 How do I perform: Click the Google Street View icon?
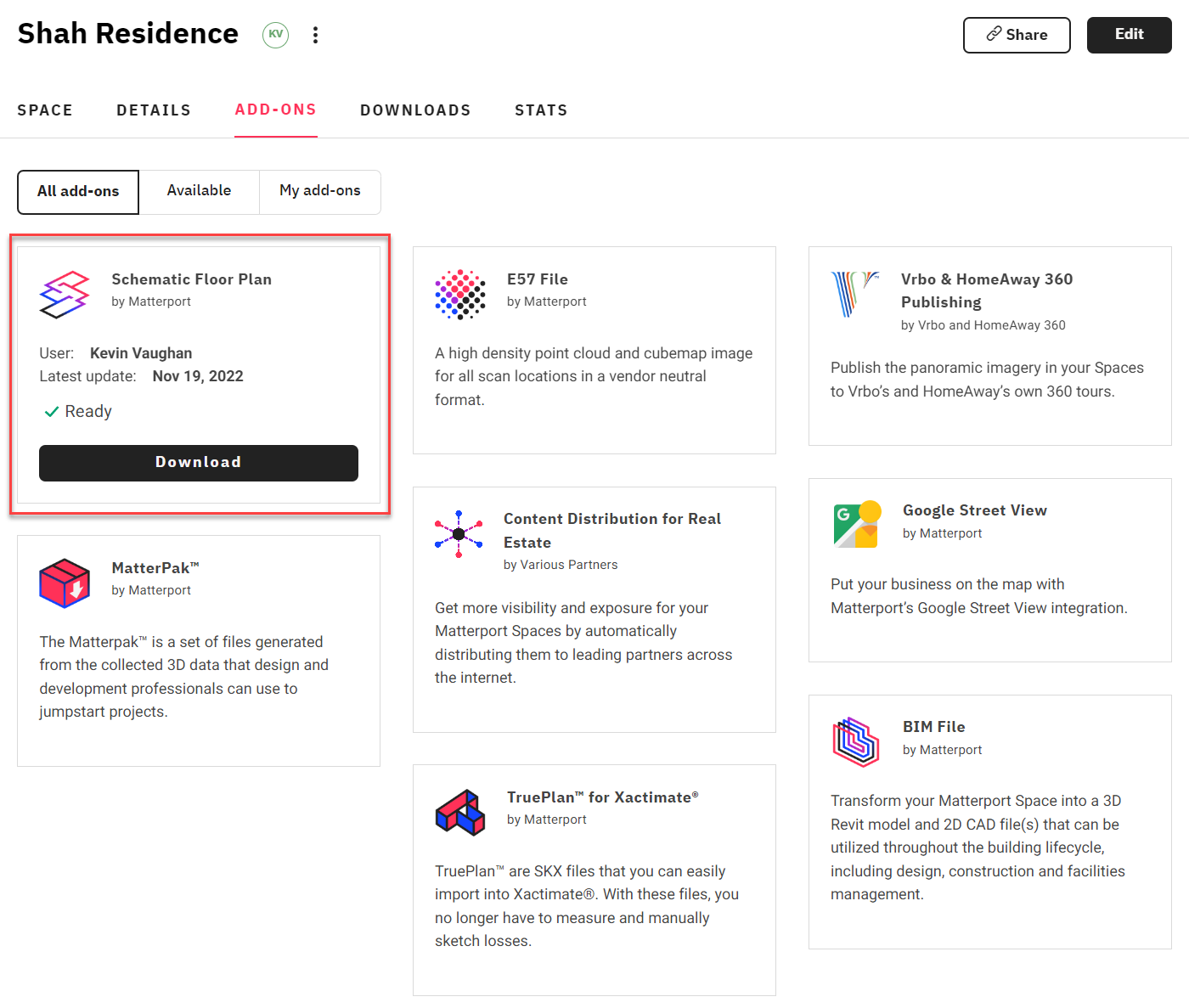point(857,525)
